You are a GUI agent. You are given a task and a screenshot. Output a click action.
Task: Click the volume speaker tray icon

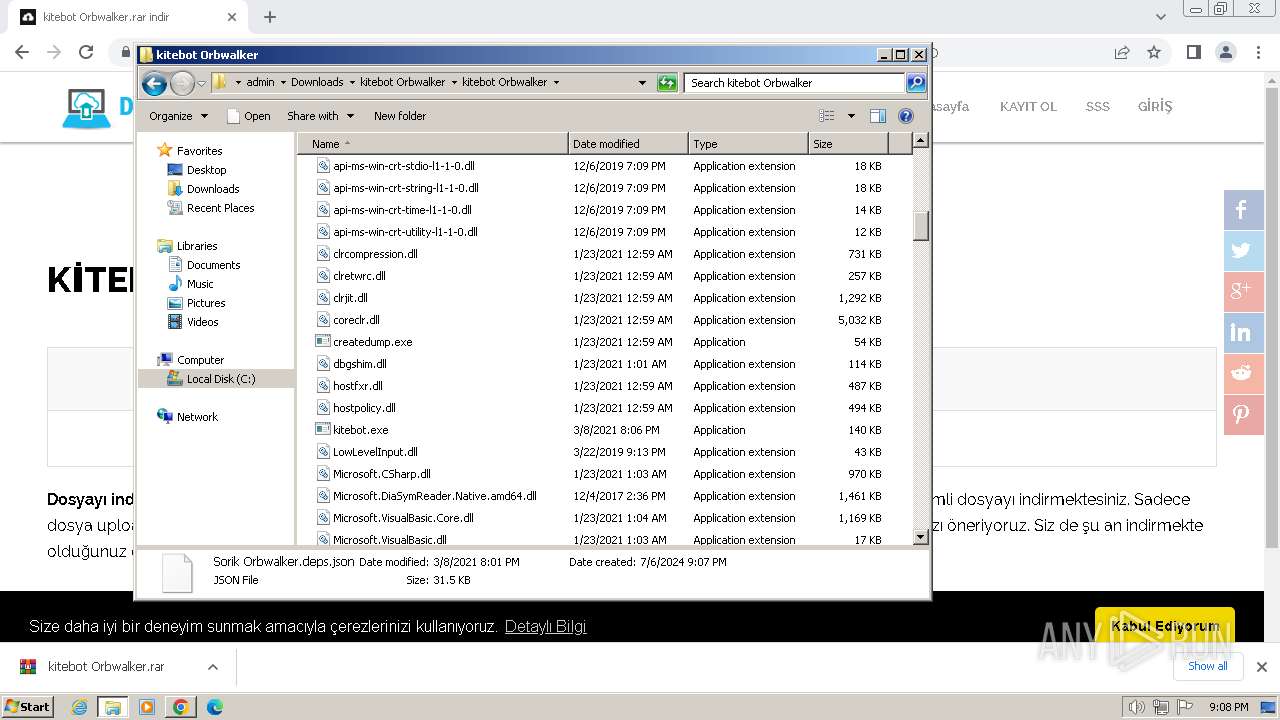tap(1136, 707)
